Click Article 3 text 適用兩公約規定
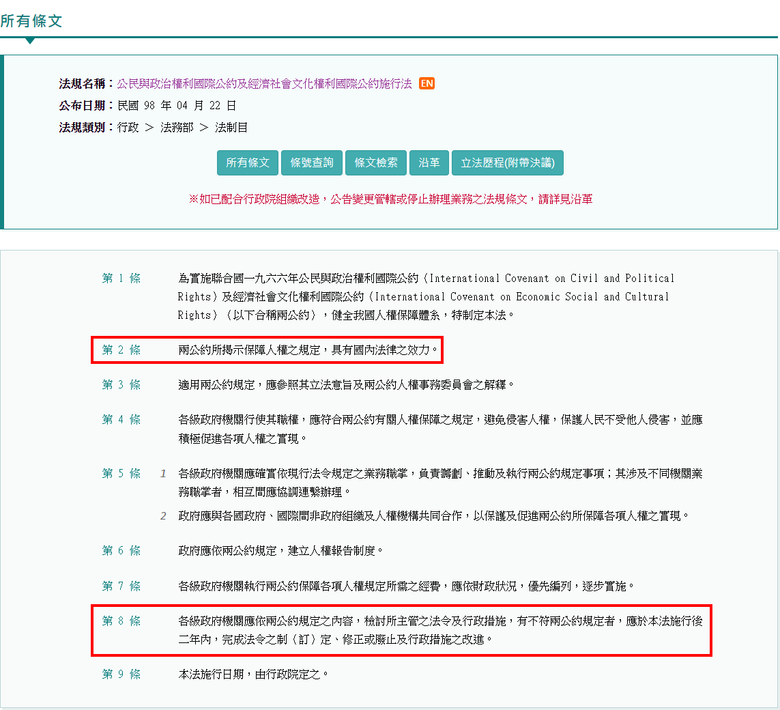This screenshot has height=710, width=780. pos(216,385)
